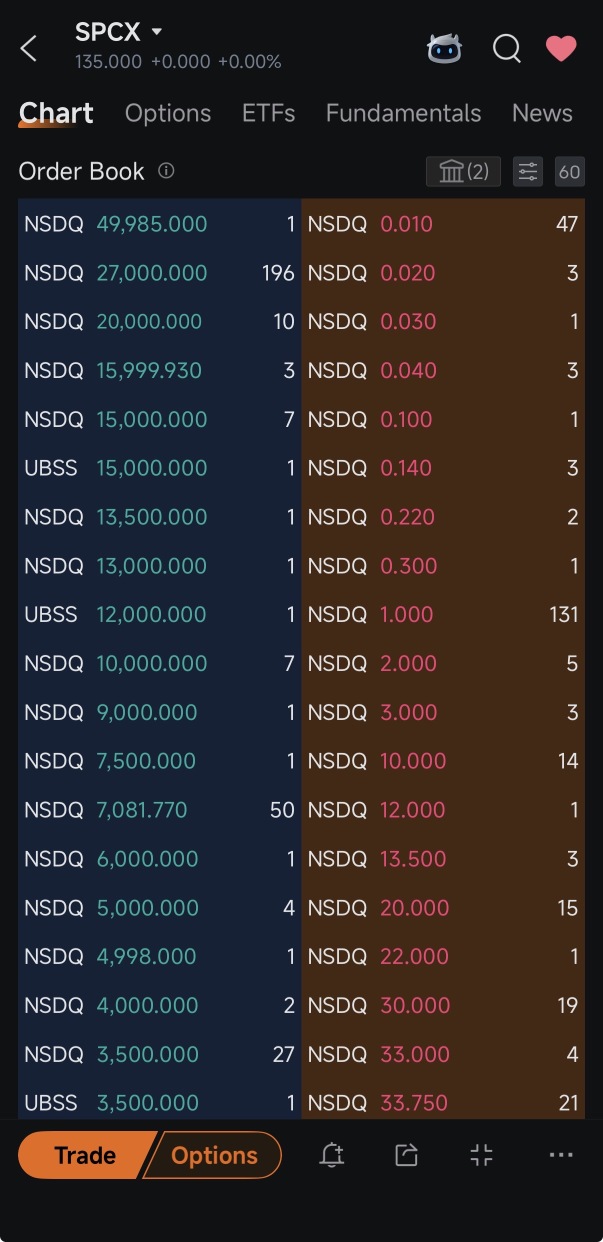Open the Fundamentals tab
This screenshot has width=603, height=1242.
404,114
